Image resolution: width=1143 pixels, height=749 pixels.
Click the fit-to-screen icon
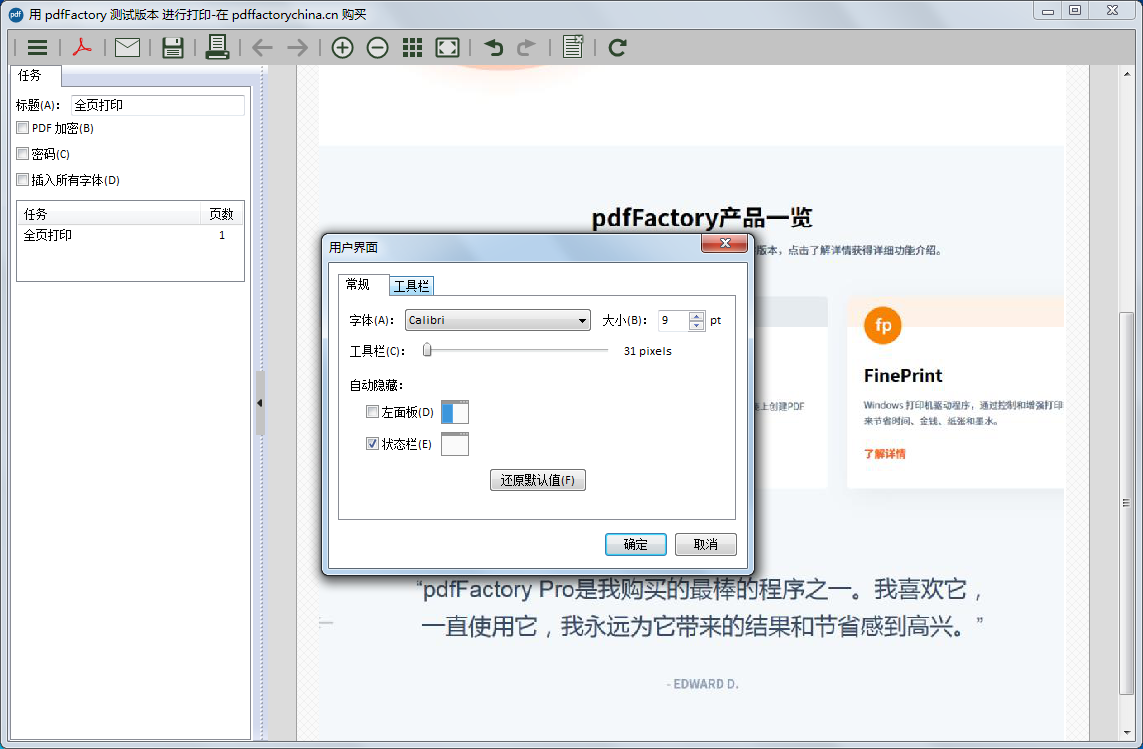[447, 48]
